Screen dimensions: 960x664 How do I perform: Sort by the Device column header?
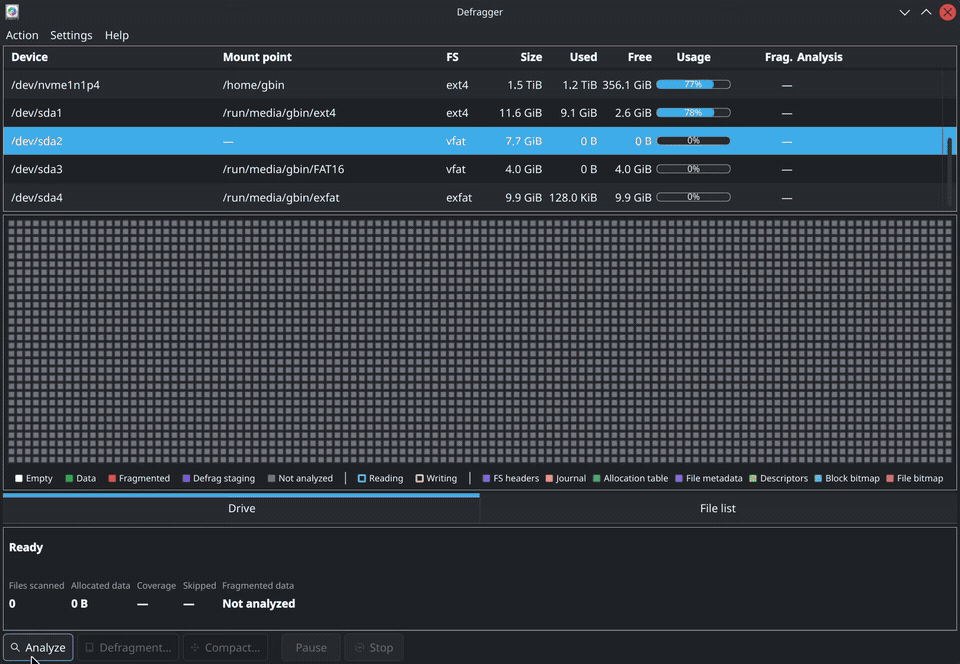click(29, 57)
